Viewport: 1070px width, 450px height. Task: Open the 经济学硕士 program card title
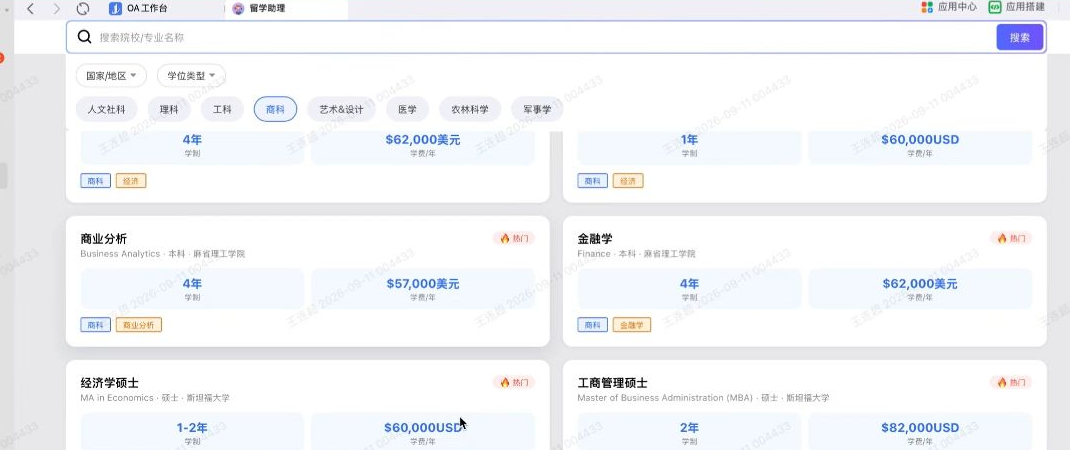[x=109, y=383]
